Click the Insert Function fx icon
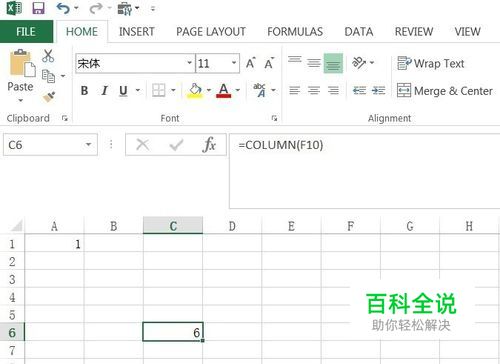The image size is (500, 364). [209, 145]
